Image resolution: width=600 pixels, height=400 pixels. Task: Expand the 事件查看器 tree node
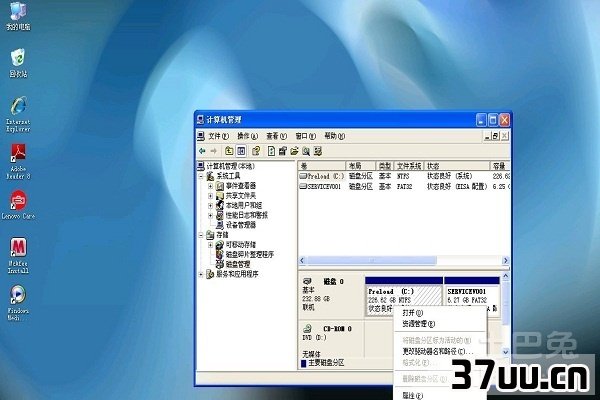click(x=210, y=186)
